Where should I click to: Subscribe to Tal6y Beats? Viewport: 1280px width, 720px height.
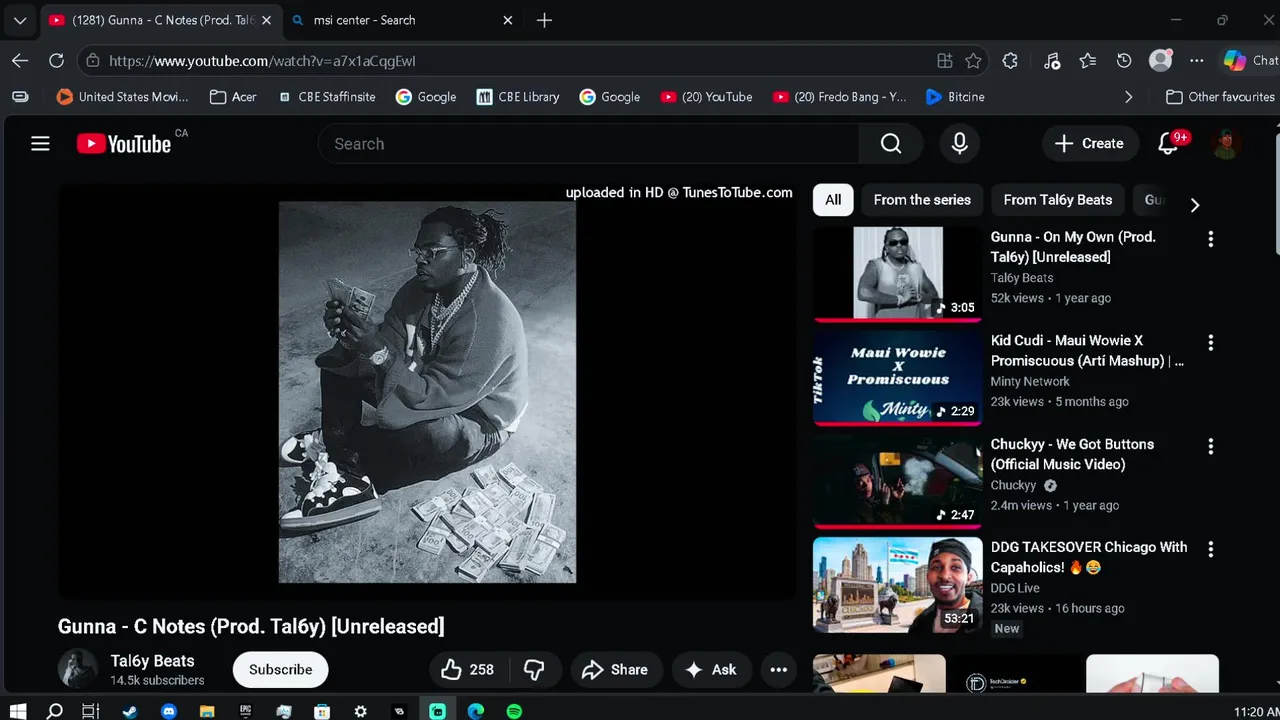pyautogui.click(x=280, y=670)
